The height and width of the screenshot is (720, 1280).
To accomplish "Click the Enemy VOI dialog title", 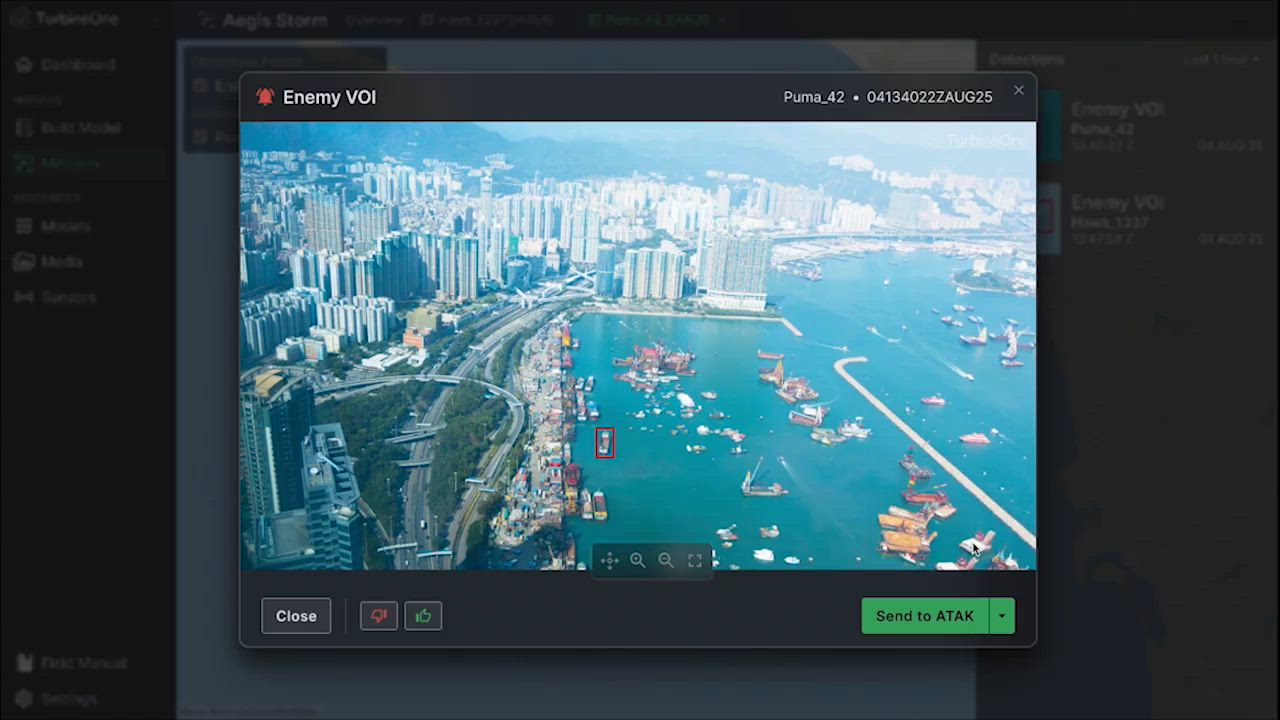I will (x=329, y=97).
